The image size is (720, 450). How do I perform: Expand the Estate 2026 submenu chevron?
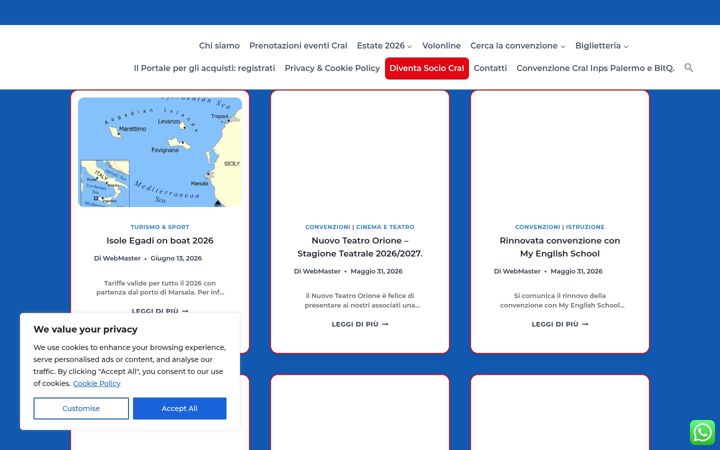[410, 46]
